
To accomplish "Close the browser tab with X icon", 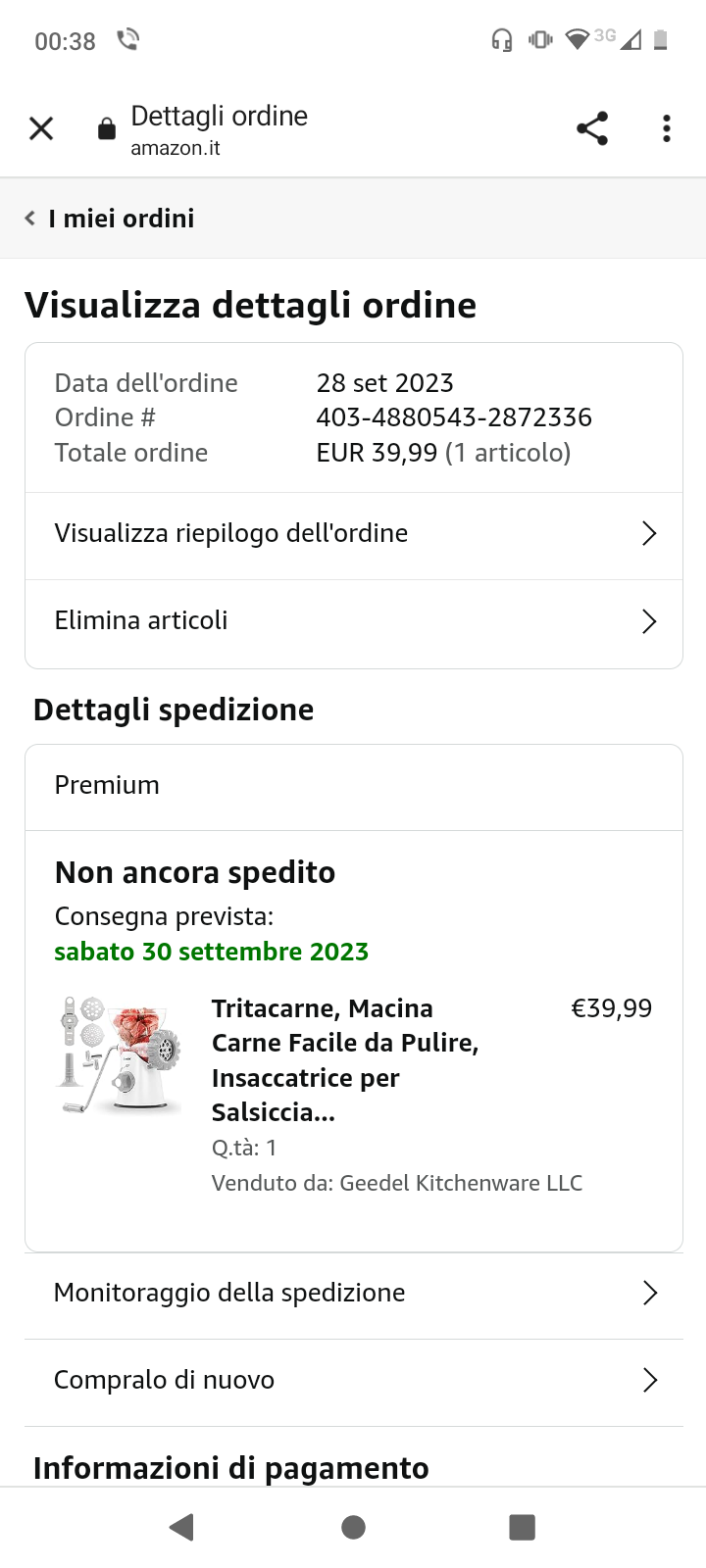I will tap(41, 128).
